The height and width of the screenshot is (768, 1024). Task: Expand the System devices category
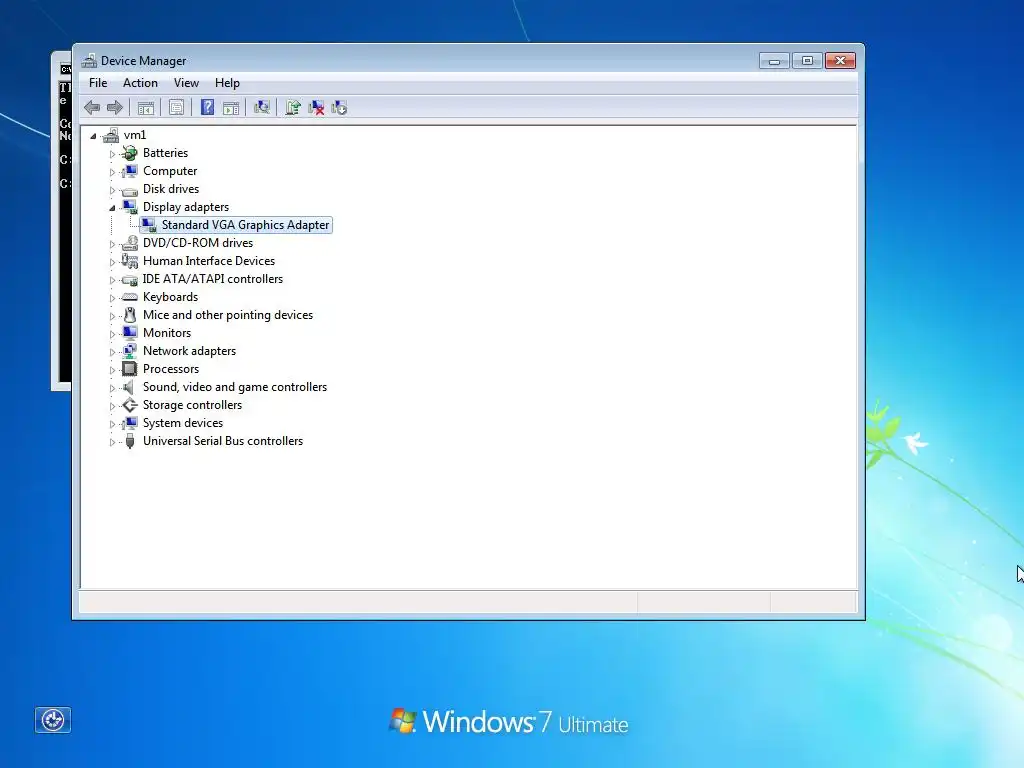[x=112, y=424]
